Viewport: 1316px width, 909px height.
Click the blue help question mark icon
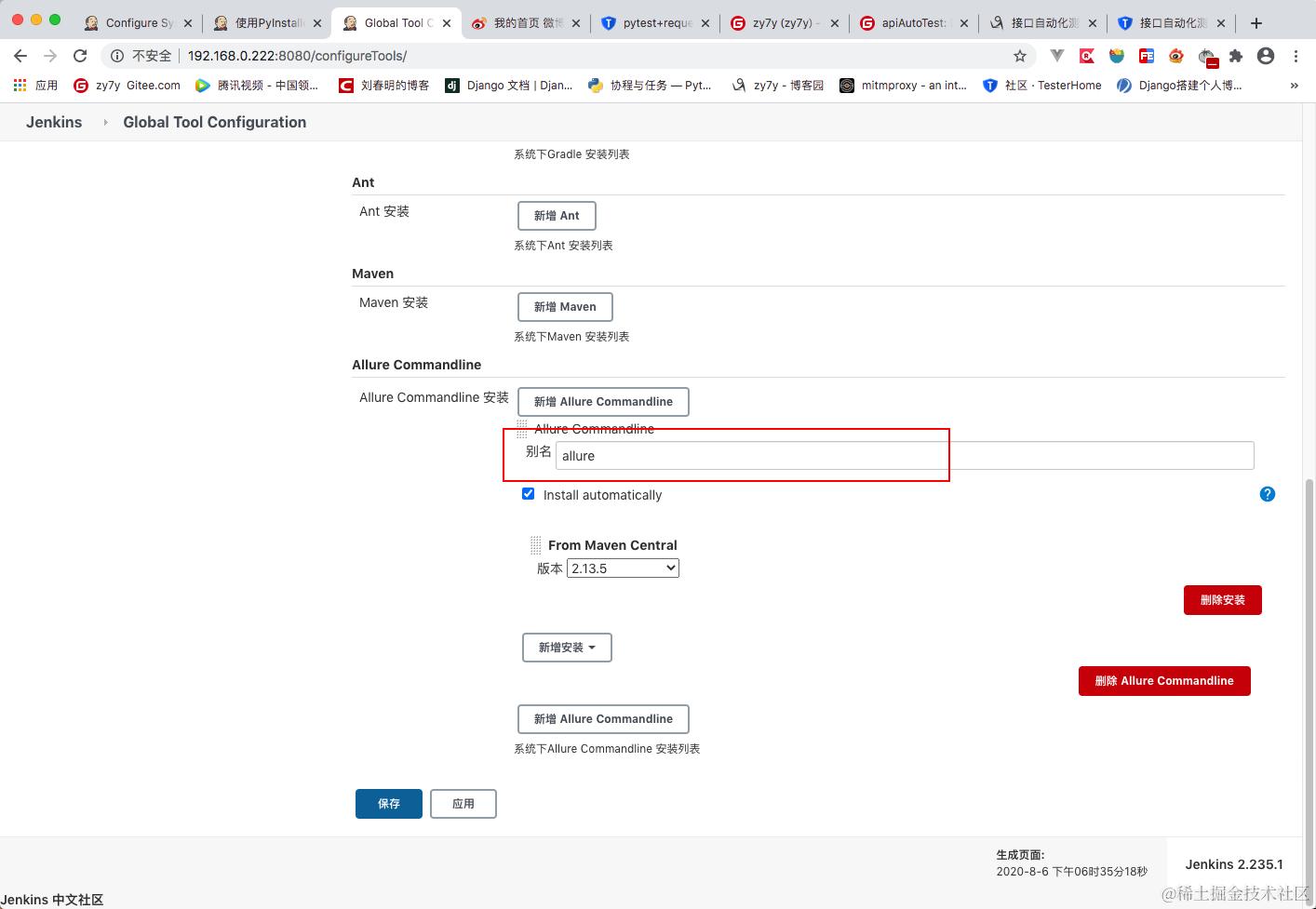[x=1268, y=494]
